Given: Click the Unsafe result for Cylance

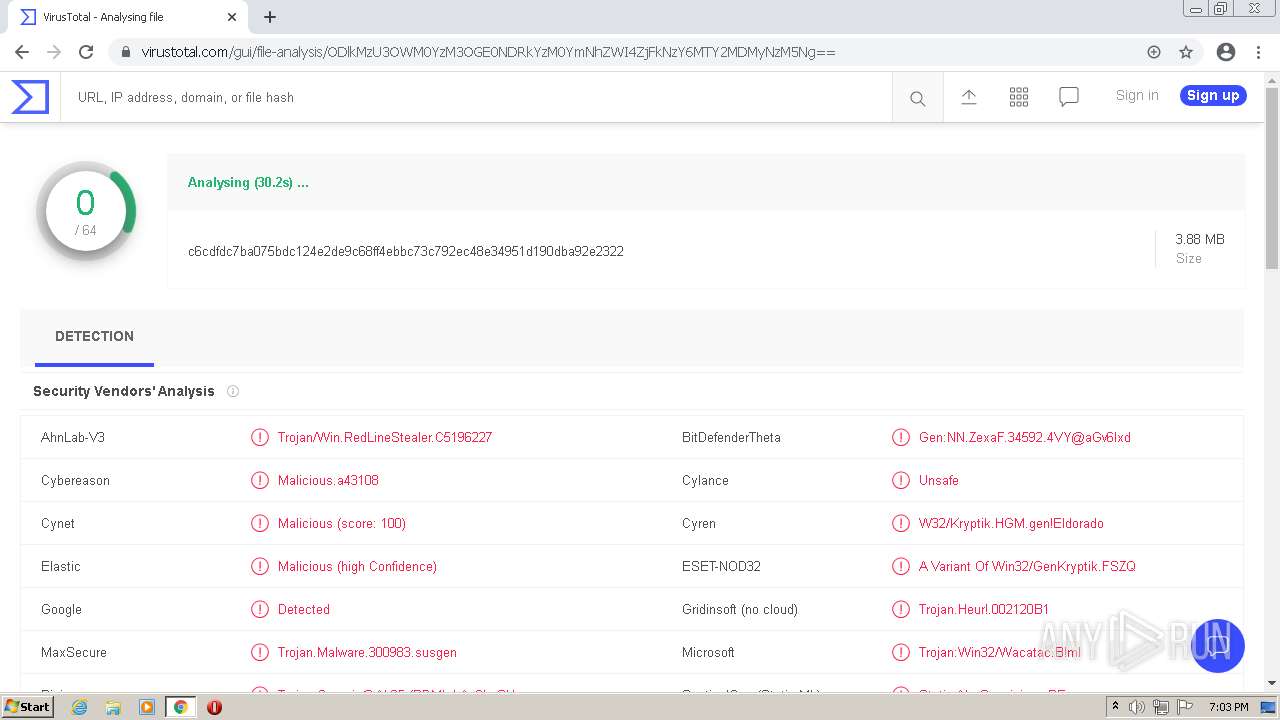Looking at the screenshot, I should (x=939, y=480).
